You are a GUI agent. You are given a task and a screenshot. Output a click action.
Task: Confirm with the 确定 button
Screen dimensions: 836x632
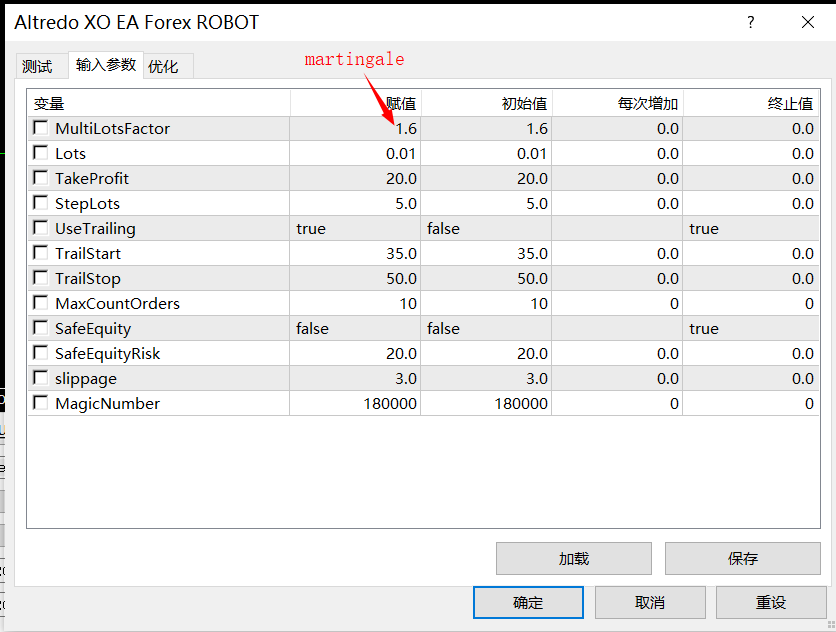528,603
